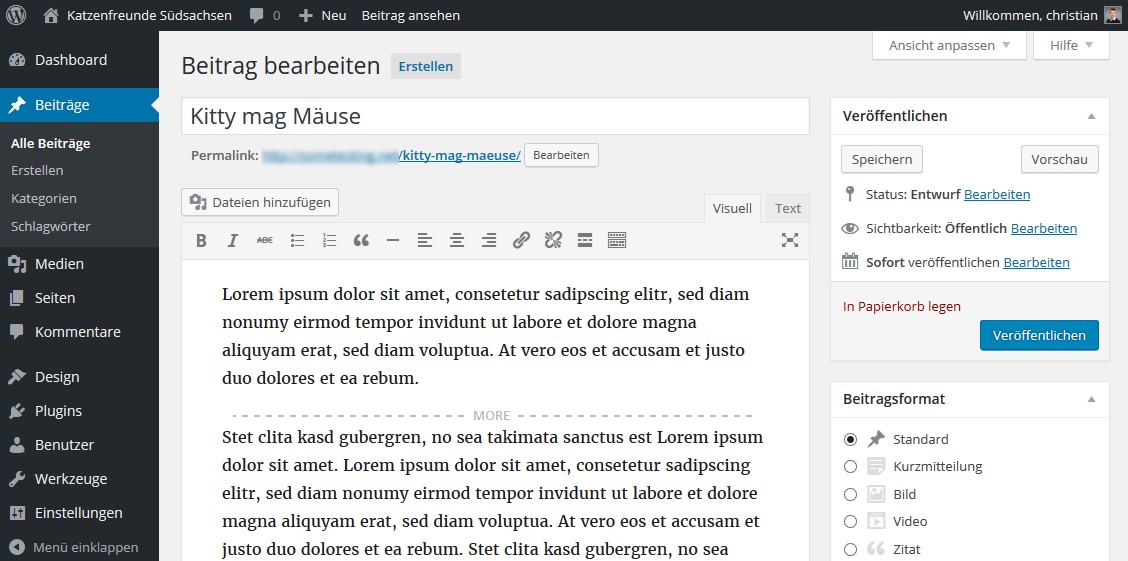Insert Read More tag icon
This screenshot has width=1128, height=561.
pos(585,241)
